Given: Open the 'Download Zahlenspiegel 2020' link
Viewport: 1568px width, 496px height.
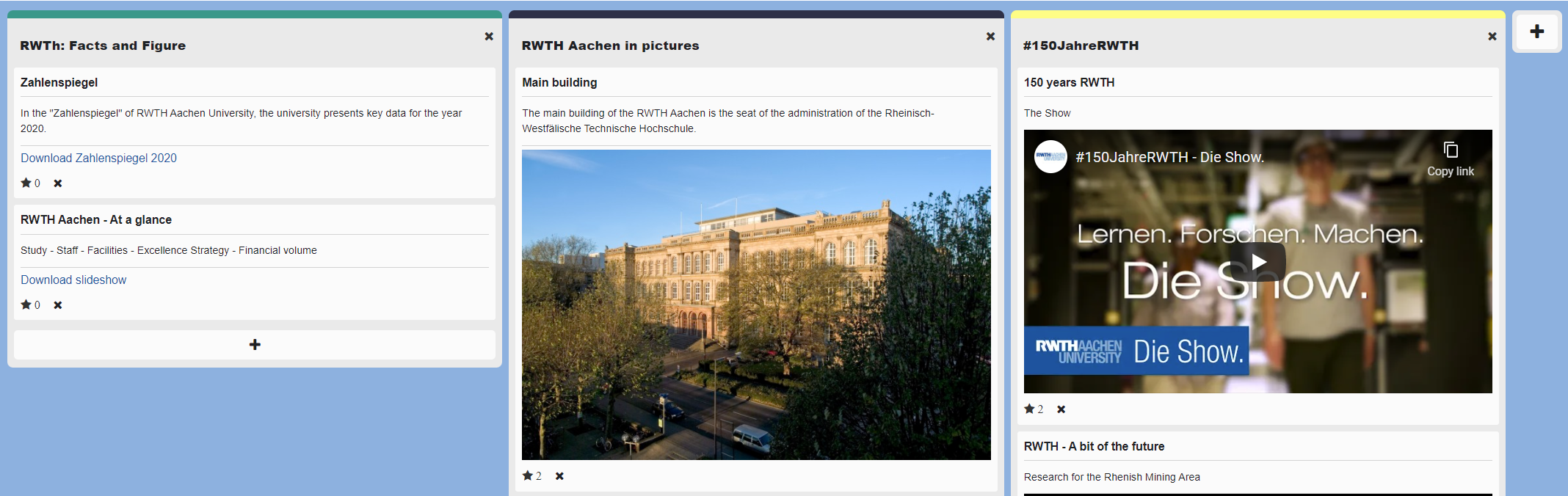Looking at the screenshot, I should tap(98, 158).
